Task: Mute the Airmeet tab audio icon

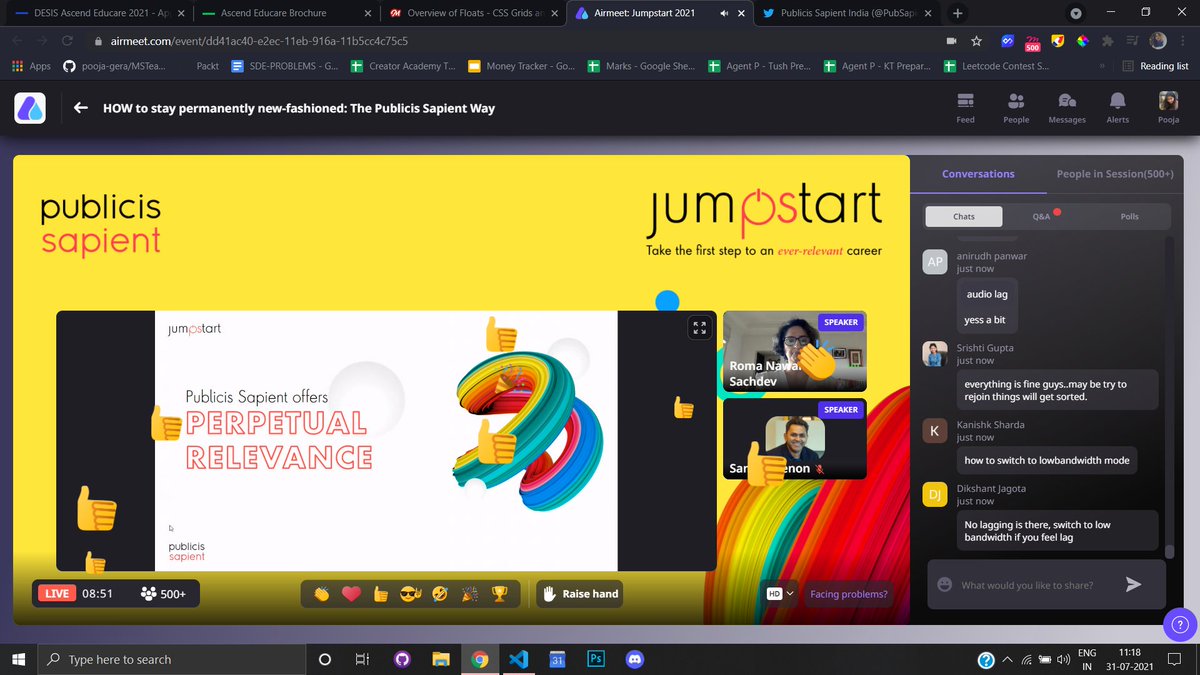Action: 723,14
